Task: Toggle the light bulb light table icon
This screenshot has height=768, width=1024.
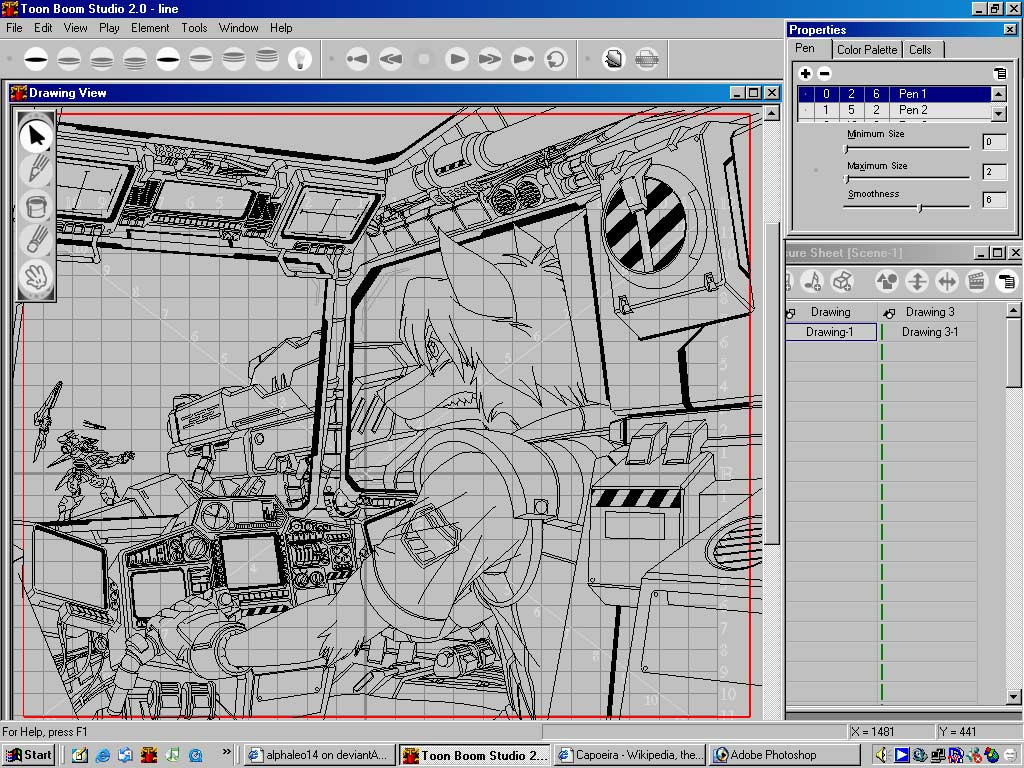Action: 300,59
